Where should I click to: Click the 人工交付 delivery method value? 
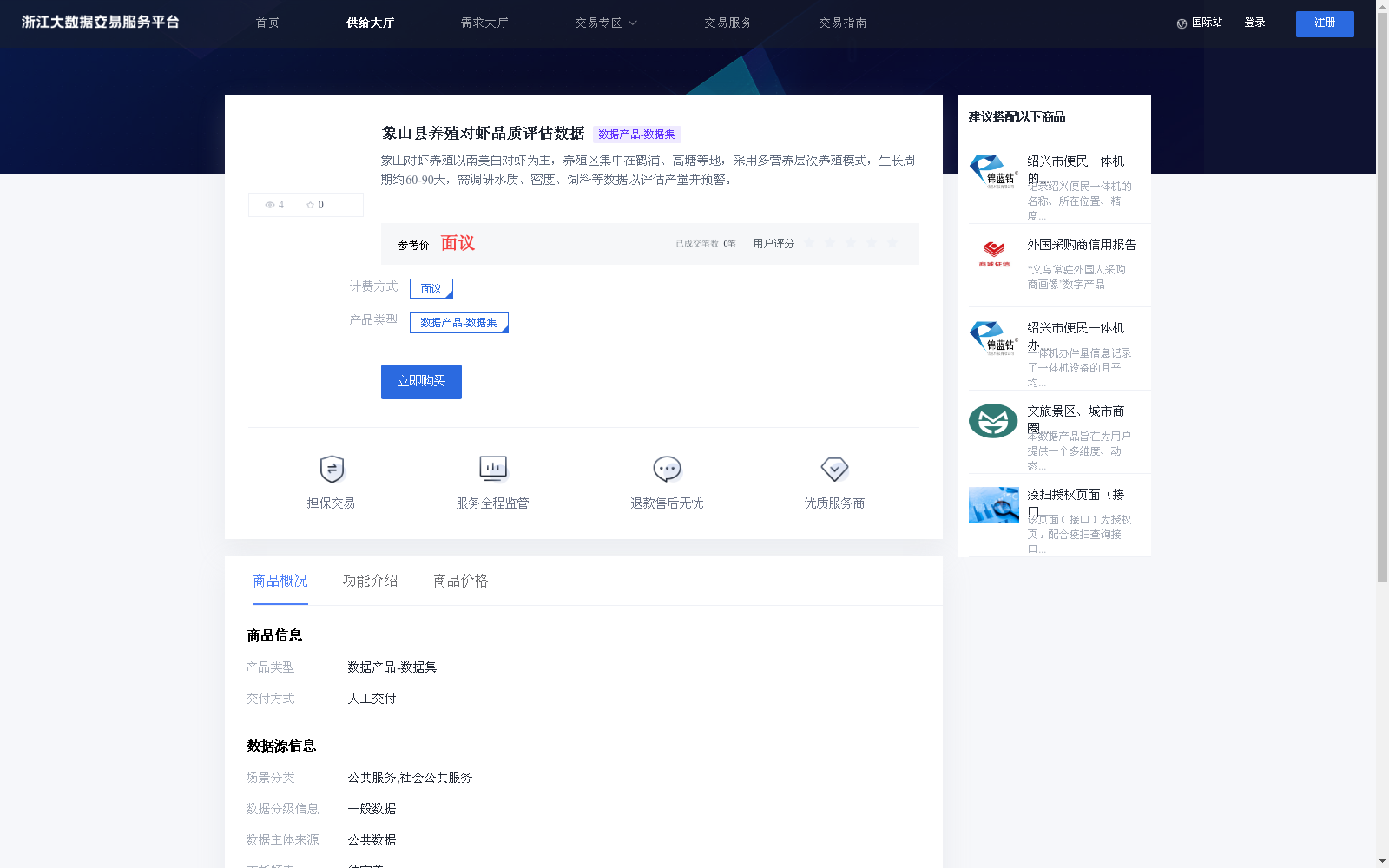coord(372,699)
